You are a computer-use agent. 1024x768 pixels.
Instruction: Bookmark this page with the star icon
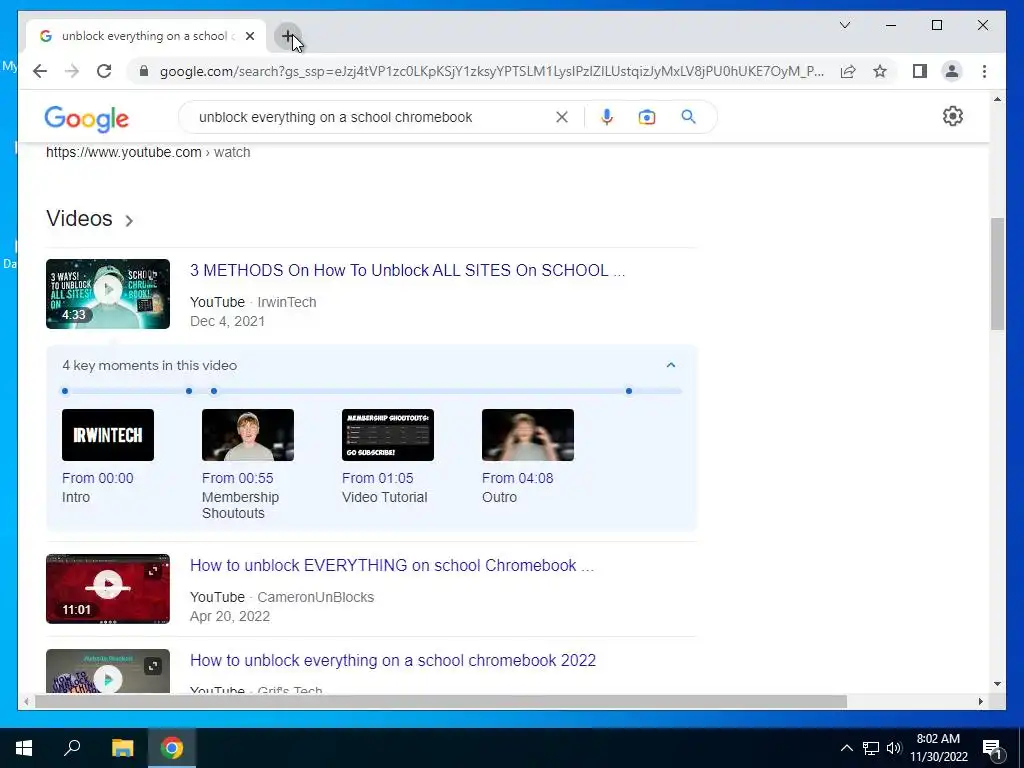(x=880, y=71)
